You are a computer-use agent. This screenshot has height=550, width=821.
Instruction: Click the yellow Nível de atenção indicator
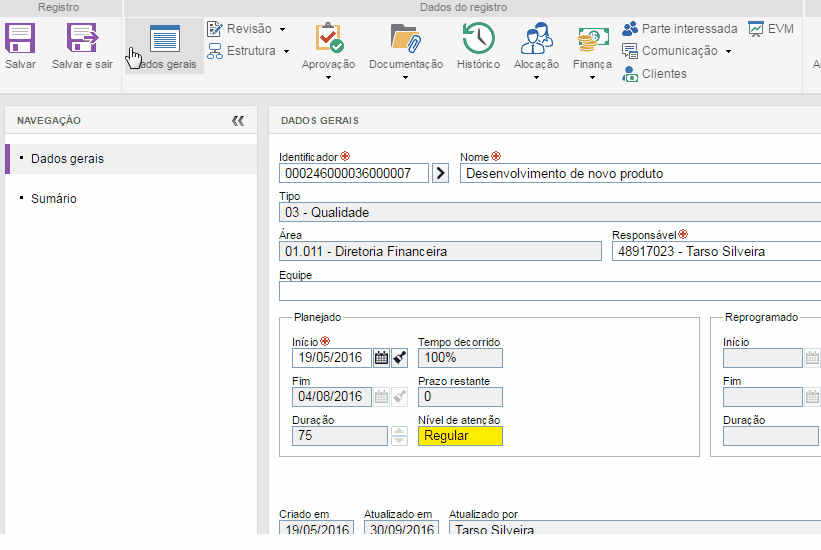tap(460, 436)
